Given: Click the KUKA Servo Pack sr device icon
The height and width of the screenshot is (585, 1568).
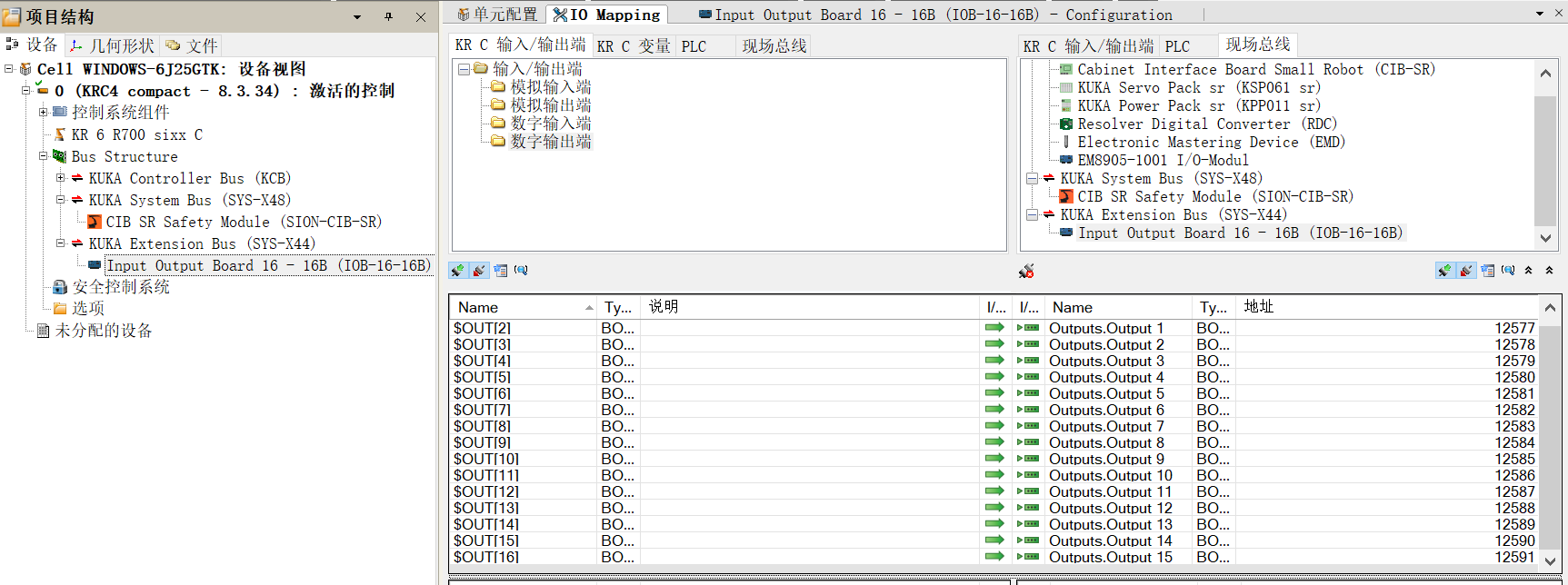Looking at the screenshot, I should 1066,88.
